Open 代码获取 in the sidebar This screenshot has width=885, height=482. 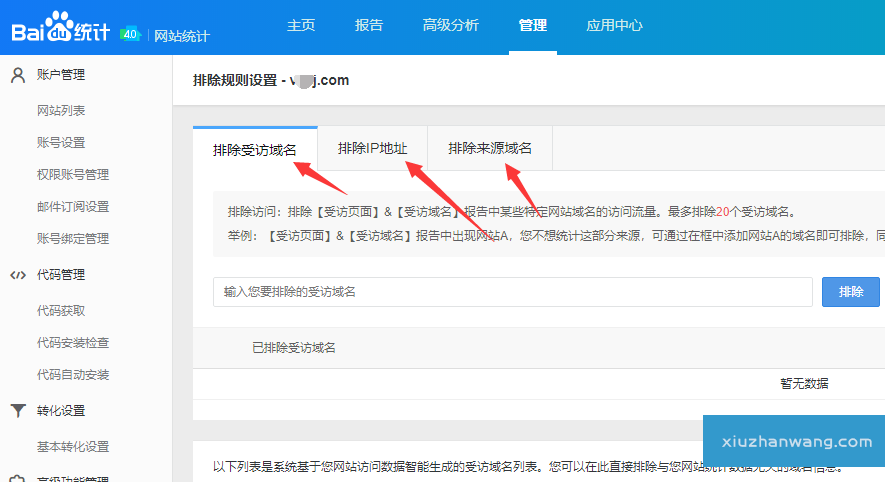click(61, 311)
